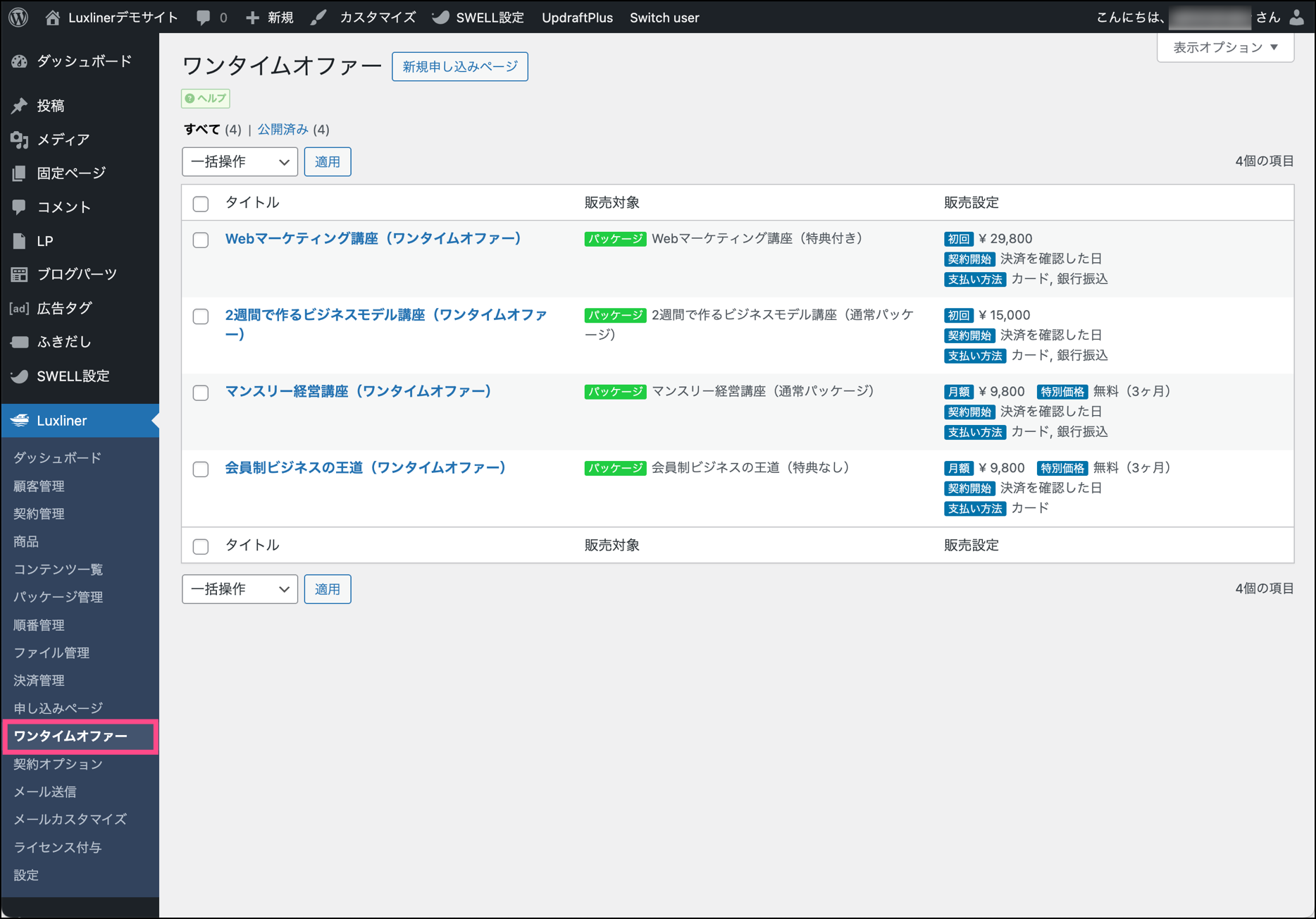Click the user avatar icon at top right
The image size is (1316, 919).
[x=1297, y=18]
